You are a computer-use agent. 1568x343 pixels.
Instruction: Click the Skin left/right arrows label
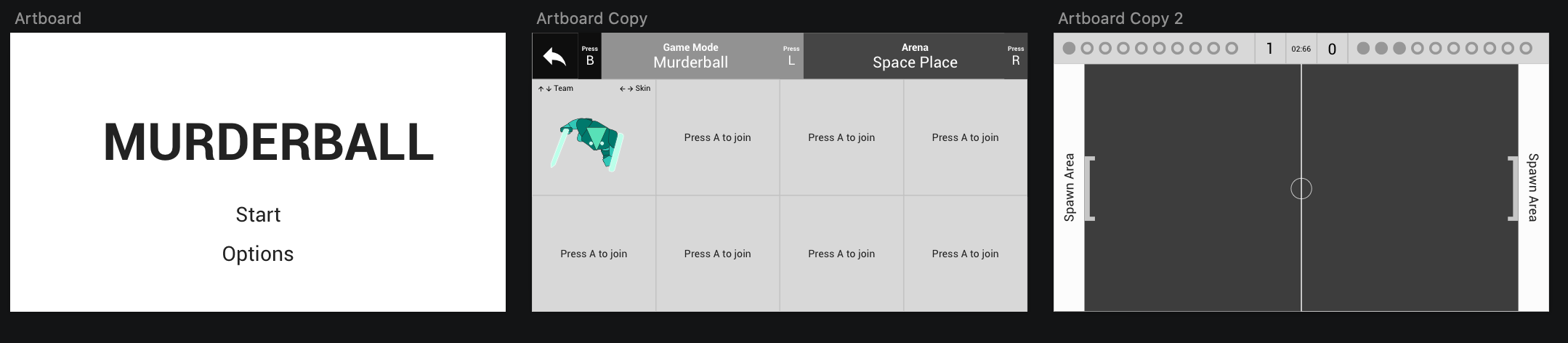635,89
